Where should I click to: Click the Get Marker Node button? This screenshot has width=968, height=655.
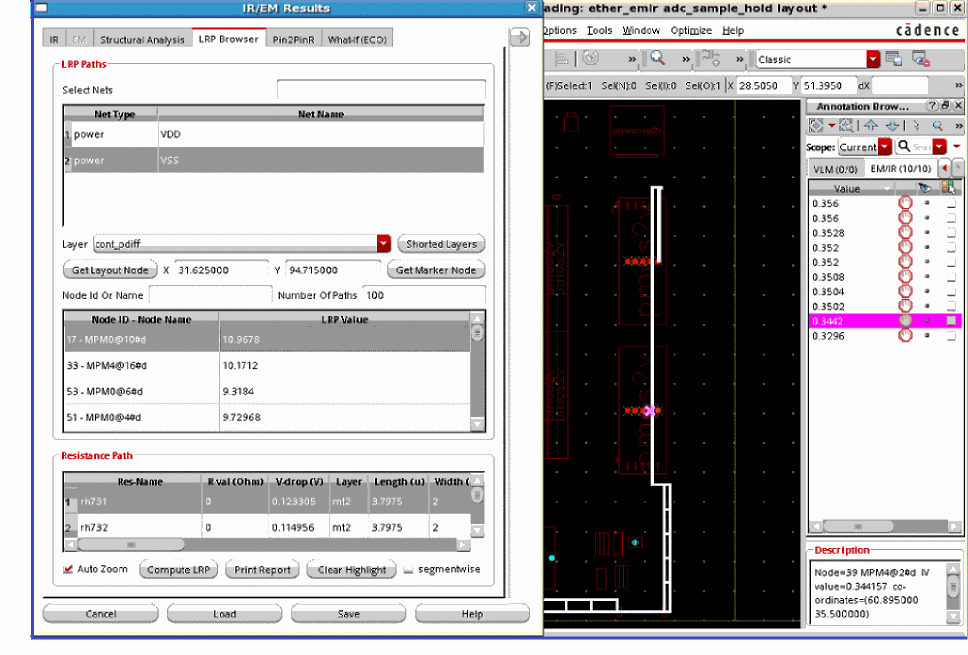(435, 270)
